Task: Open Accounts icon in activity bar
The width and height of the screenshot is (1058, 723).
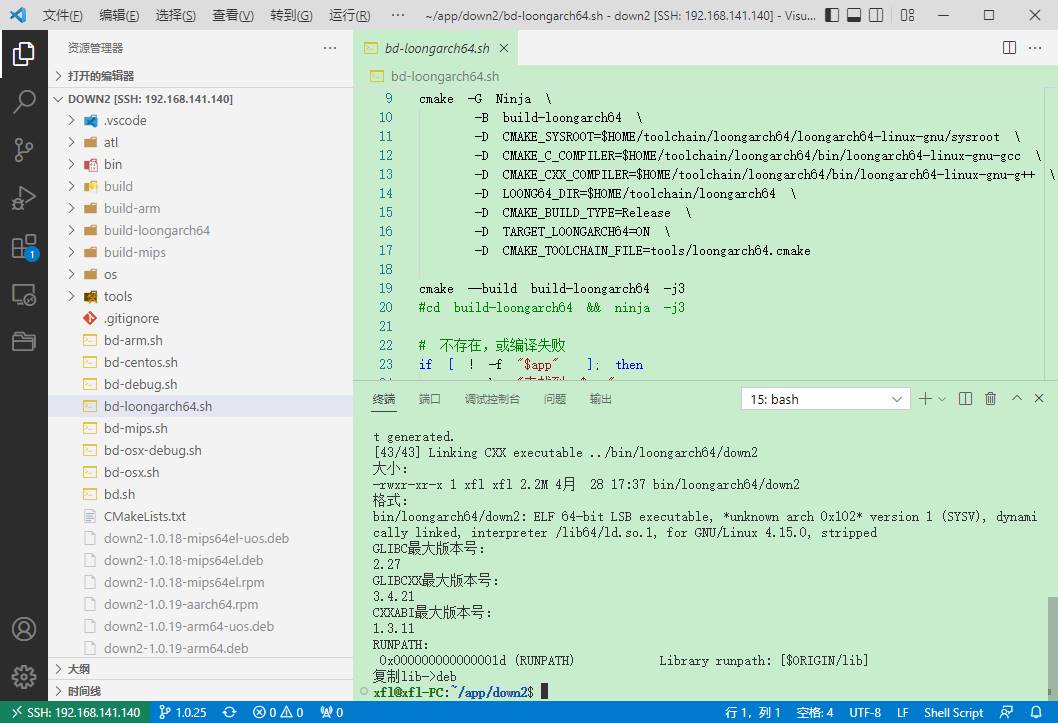Action: click(24, 629)
